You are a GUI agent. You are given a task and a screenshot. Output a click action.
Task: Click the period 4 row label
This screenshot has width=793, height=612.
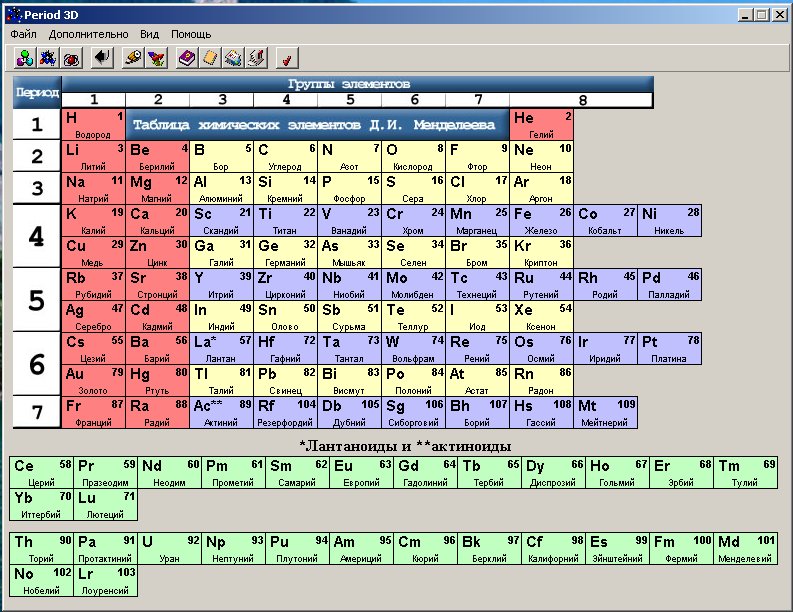36,236
